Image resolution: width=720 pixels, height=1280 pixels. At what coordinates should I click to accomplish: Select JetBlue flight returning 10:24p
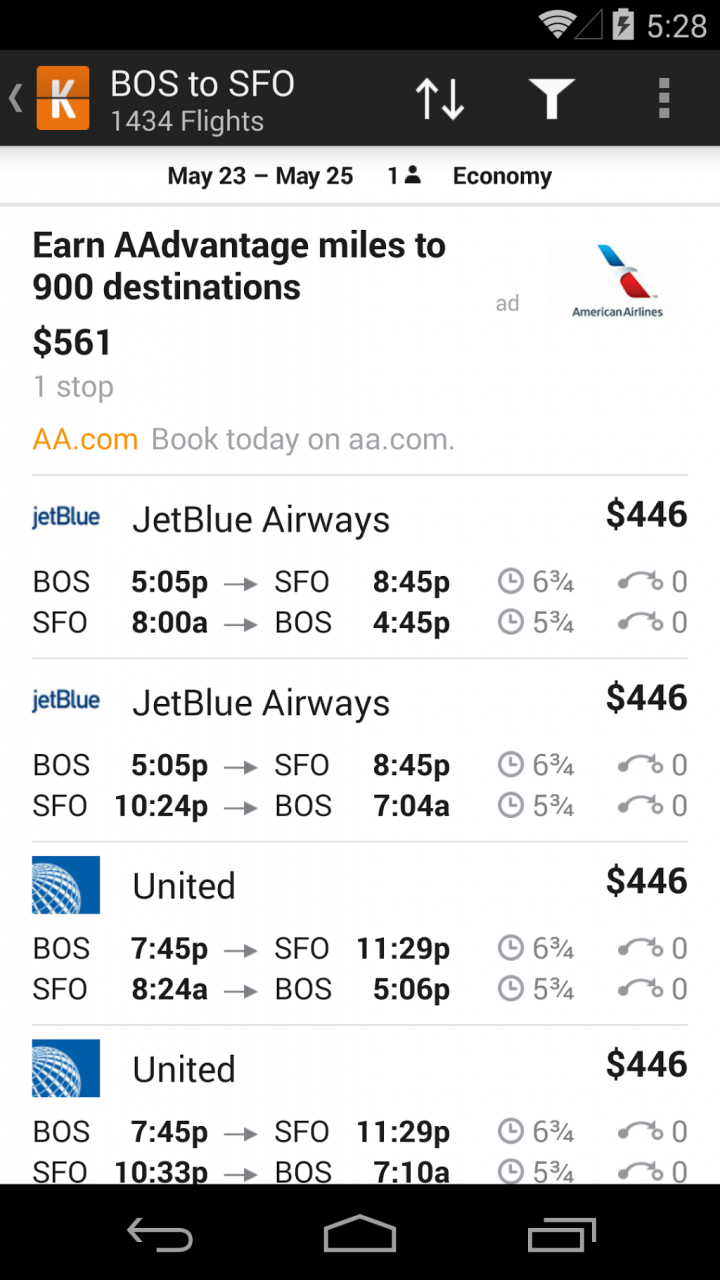[x=360, y=765]
